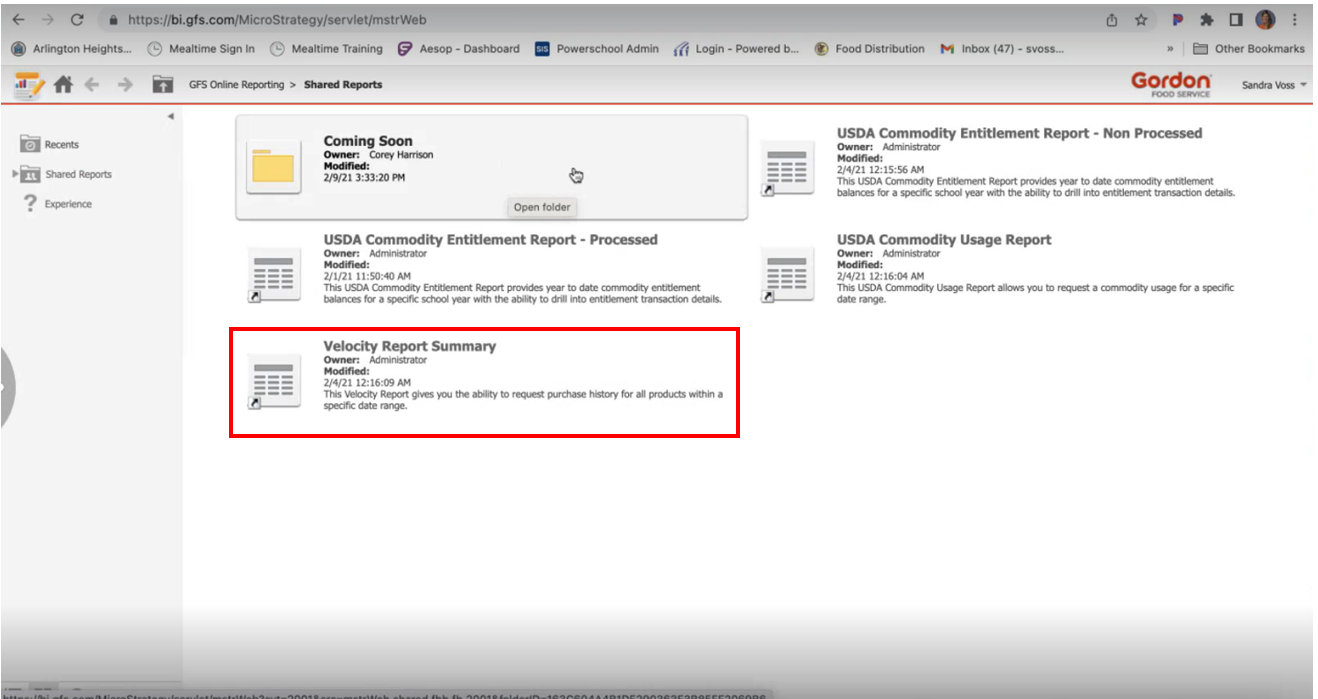Click the Velocity Report Summary grid icon
The image size is (1318, 699).
pos(273,380)
